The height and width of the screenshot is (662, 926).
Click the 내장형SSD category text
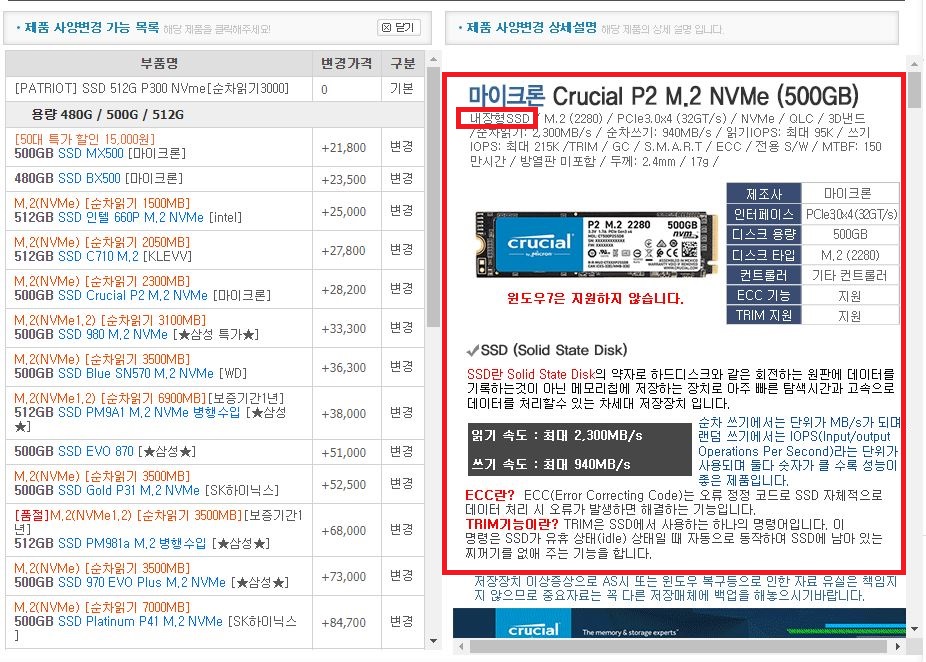[500, 119]
